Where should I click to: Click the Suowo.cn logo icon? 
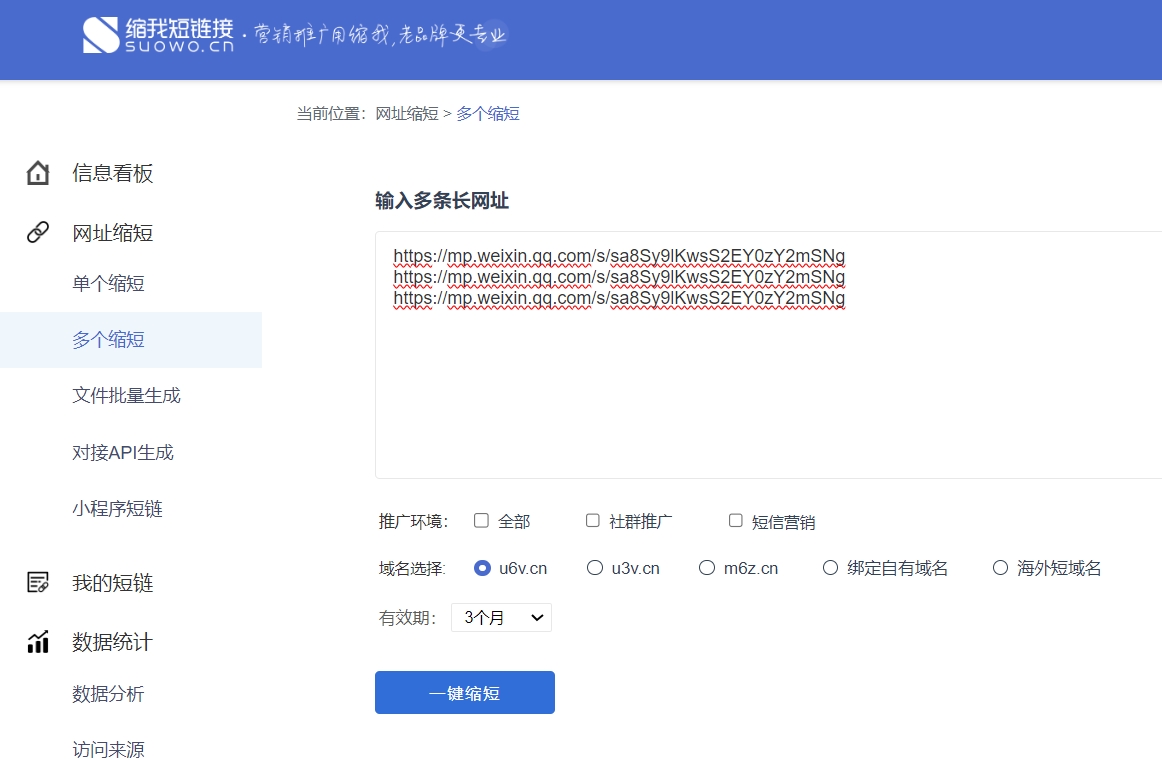[x=100, y=36]
